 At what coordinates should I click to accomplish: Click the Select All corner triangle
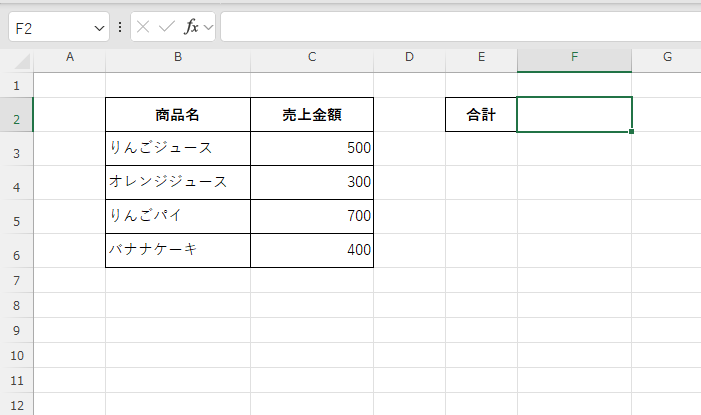point(22,61)
